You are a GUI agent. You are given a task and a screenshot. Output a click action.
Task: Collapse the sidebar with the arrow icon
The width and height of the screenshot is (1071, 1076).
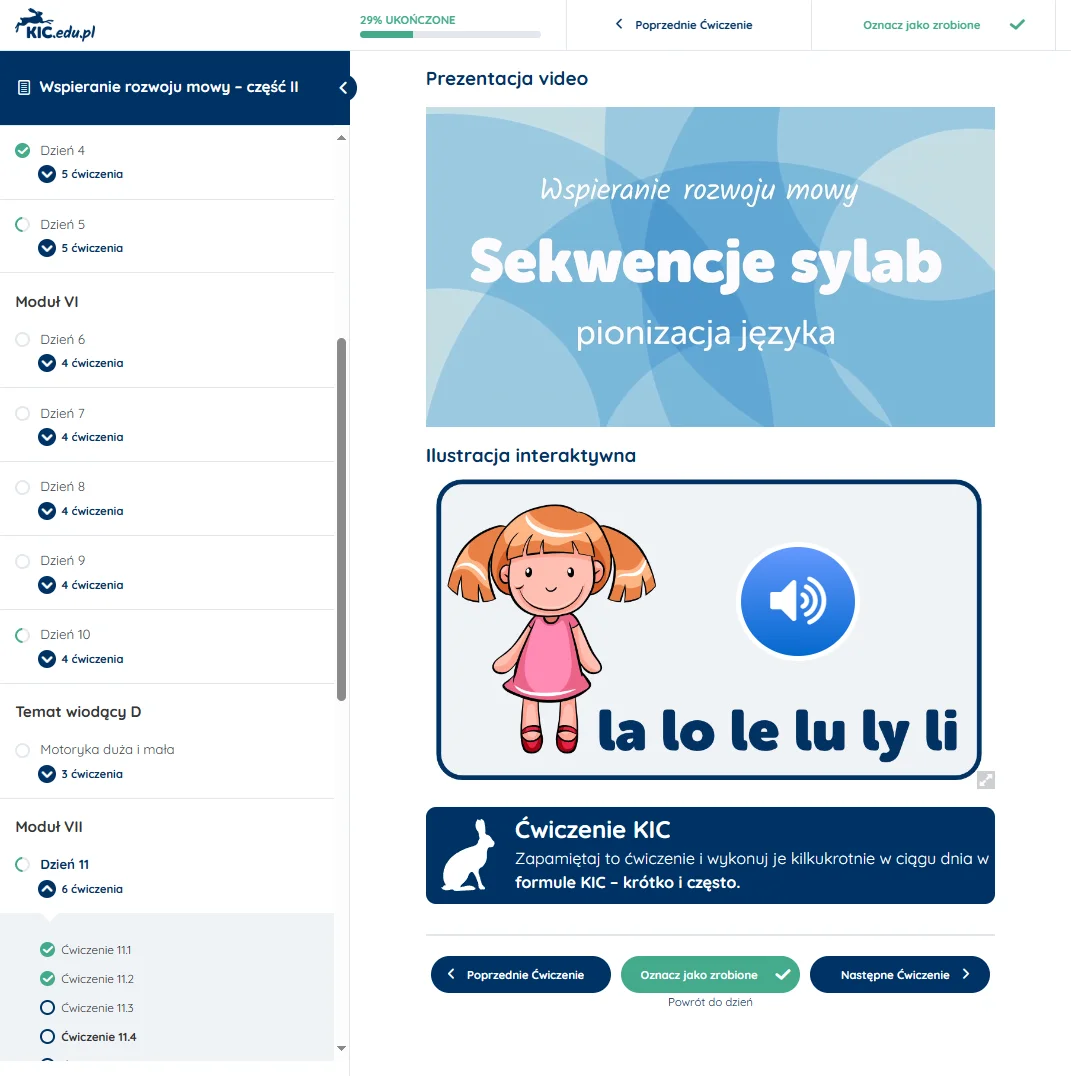coord(343,88)
